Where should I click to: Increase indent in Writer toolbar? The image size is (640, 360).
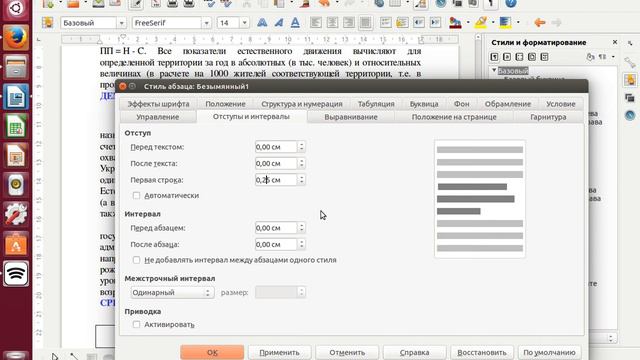pyautogui.click(x=436, y=22)
